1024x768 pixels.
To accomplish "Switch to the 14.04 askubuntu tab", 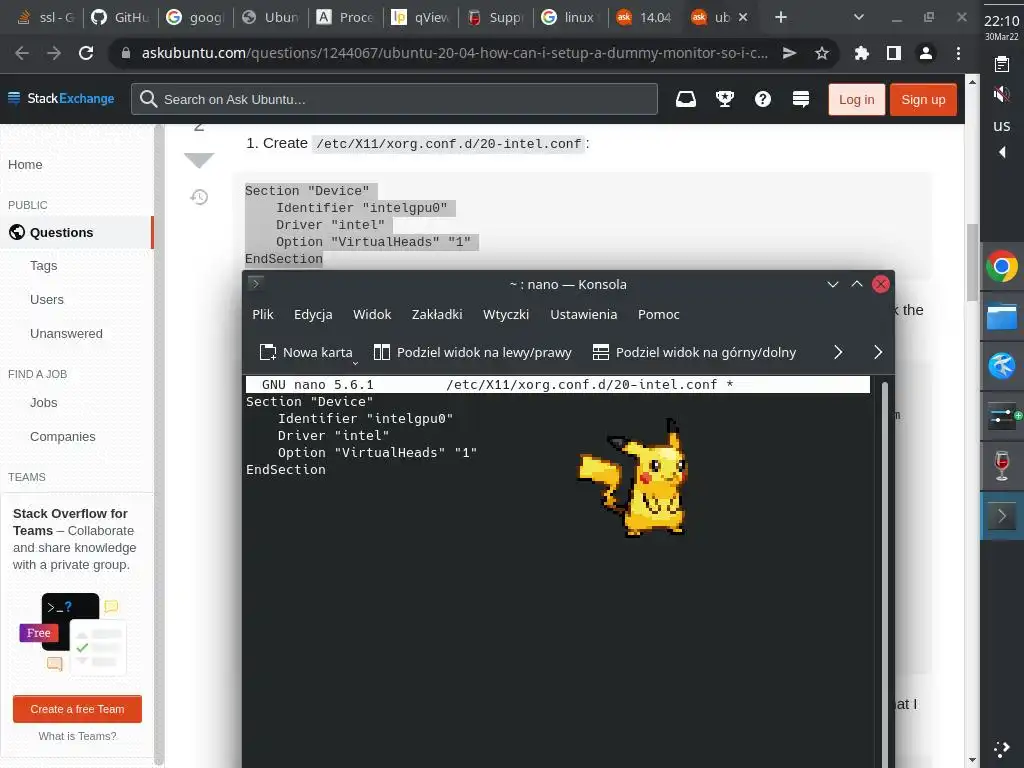I will 646,18.
